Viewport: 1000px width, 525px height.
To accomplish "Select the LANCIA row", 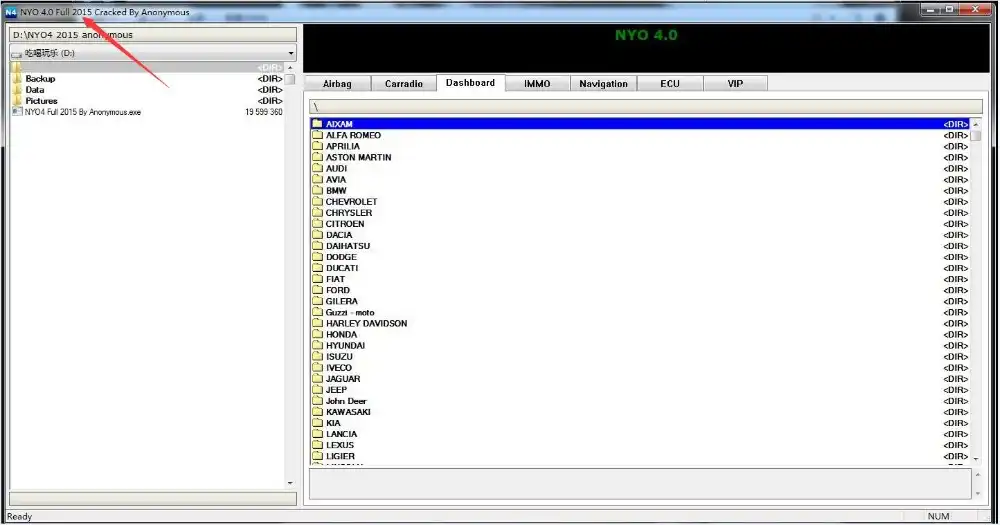I will (x=640, y=434).
